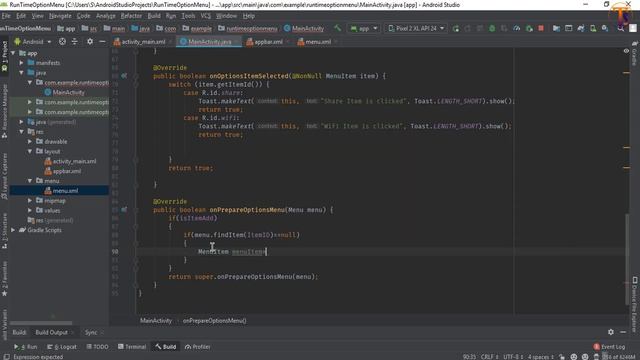Image resolution: width=640 pixels, height=360 pixels.
Task: Open the Refactor menu
Action: tap(131, 16)
